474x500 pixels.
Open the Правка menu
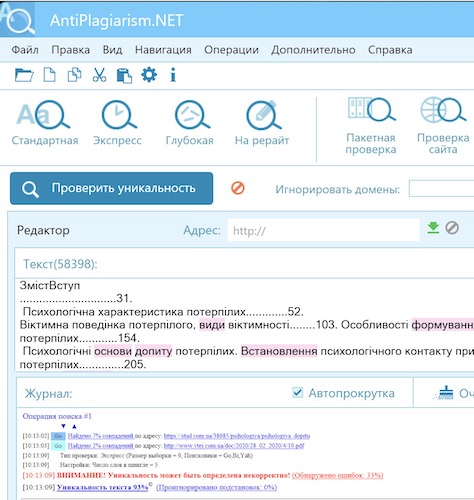pos(71,50)
